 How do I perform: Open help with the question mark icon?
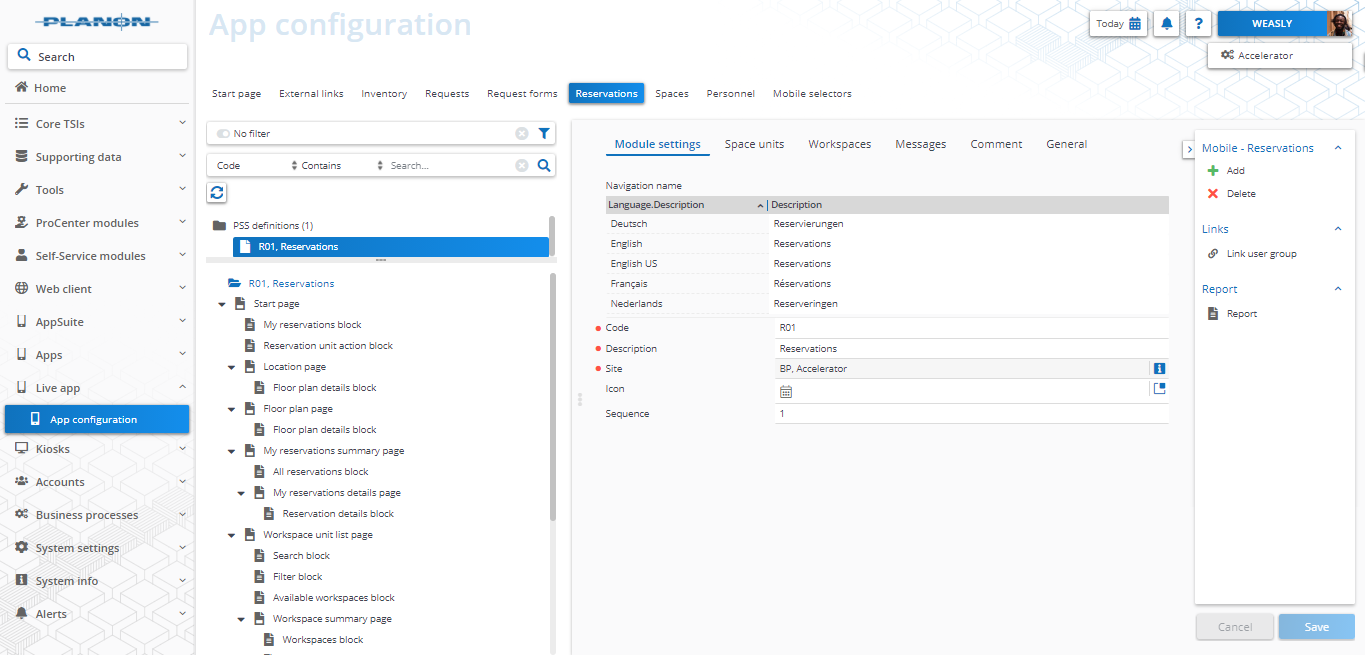[x=1198, y=22]
